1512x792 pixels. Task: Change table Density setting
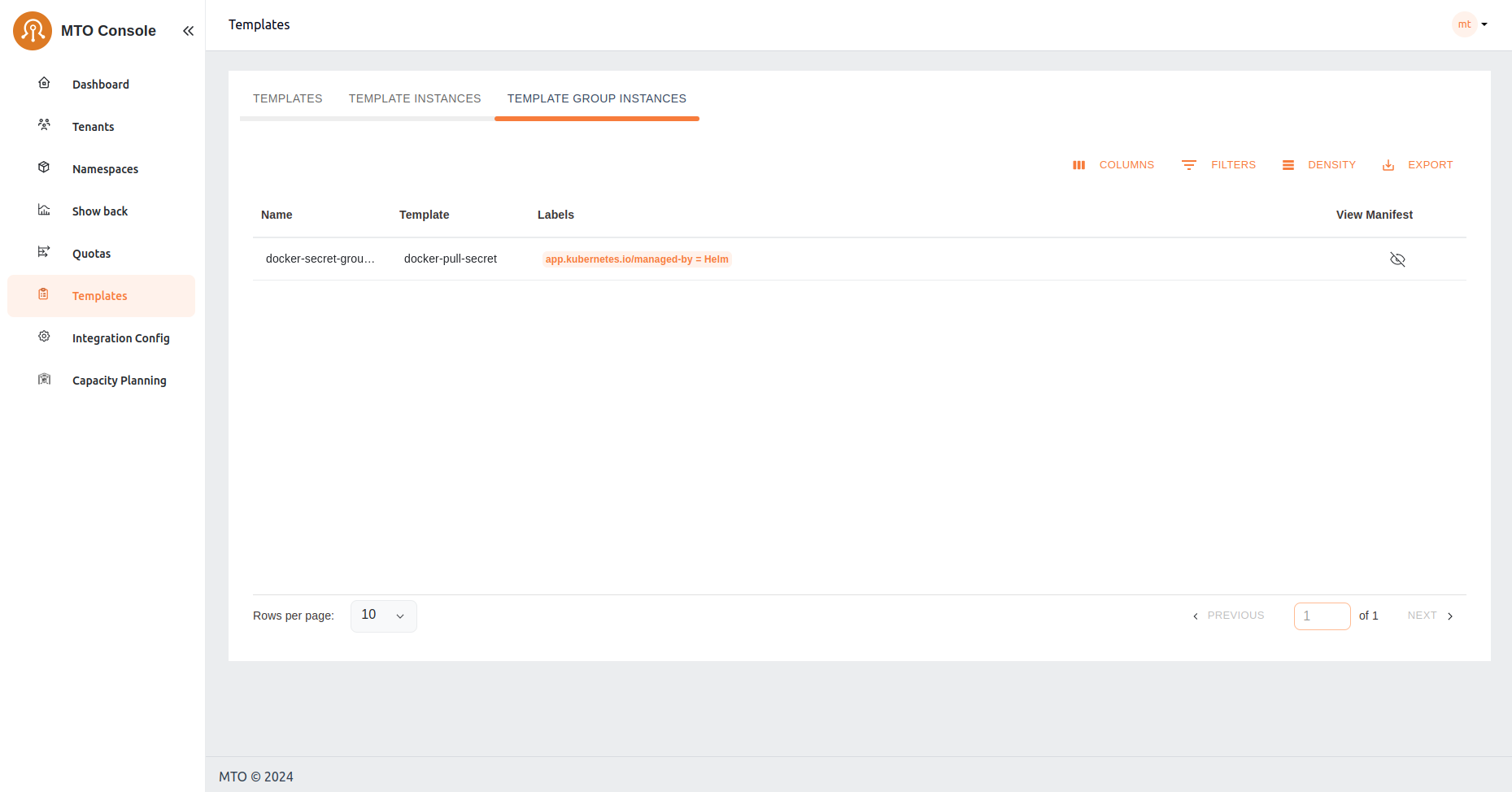pos(1318,165)
